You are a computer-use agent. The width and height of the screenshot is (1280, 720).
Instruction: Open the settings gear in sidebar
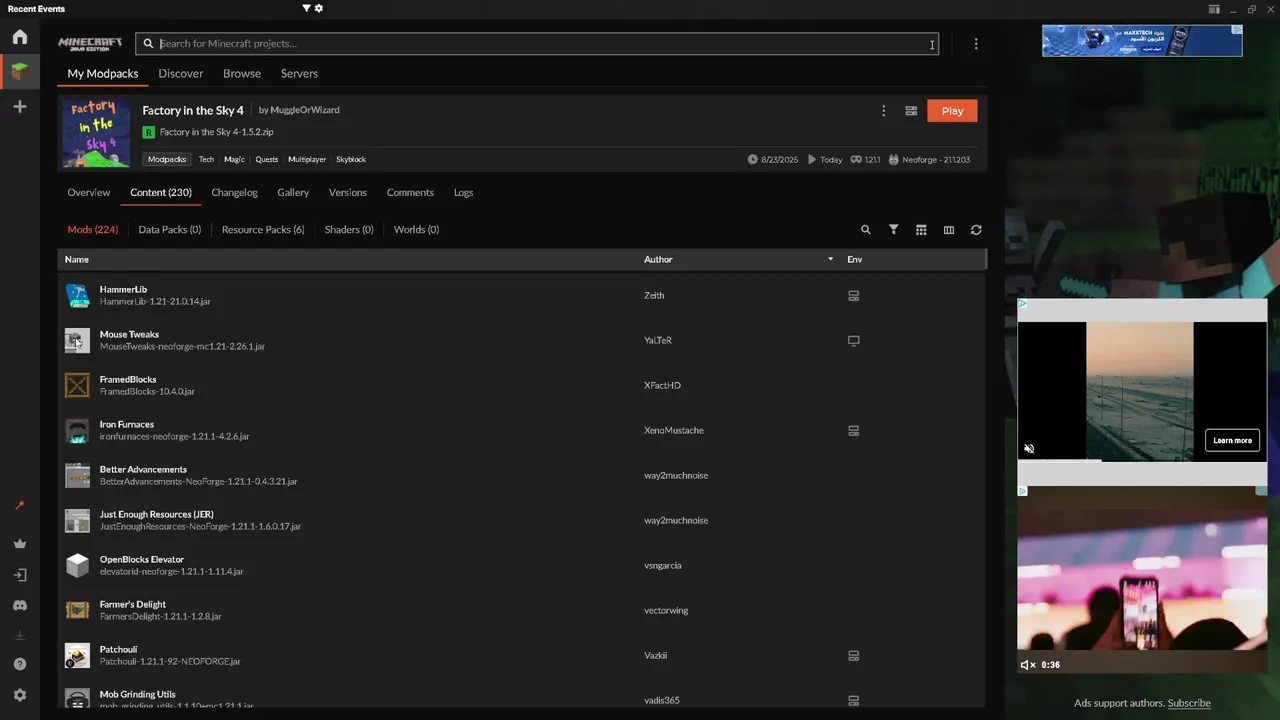click(20, 695)
